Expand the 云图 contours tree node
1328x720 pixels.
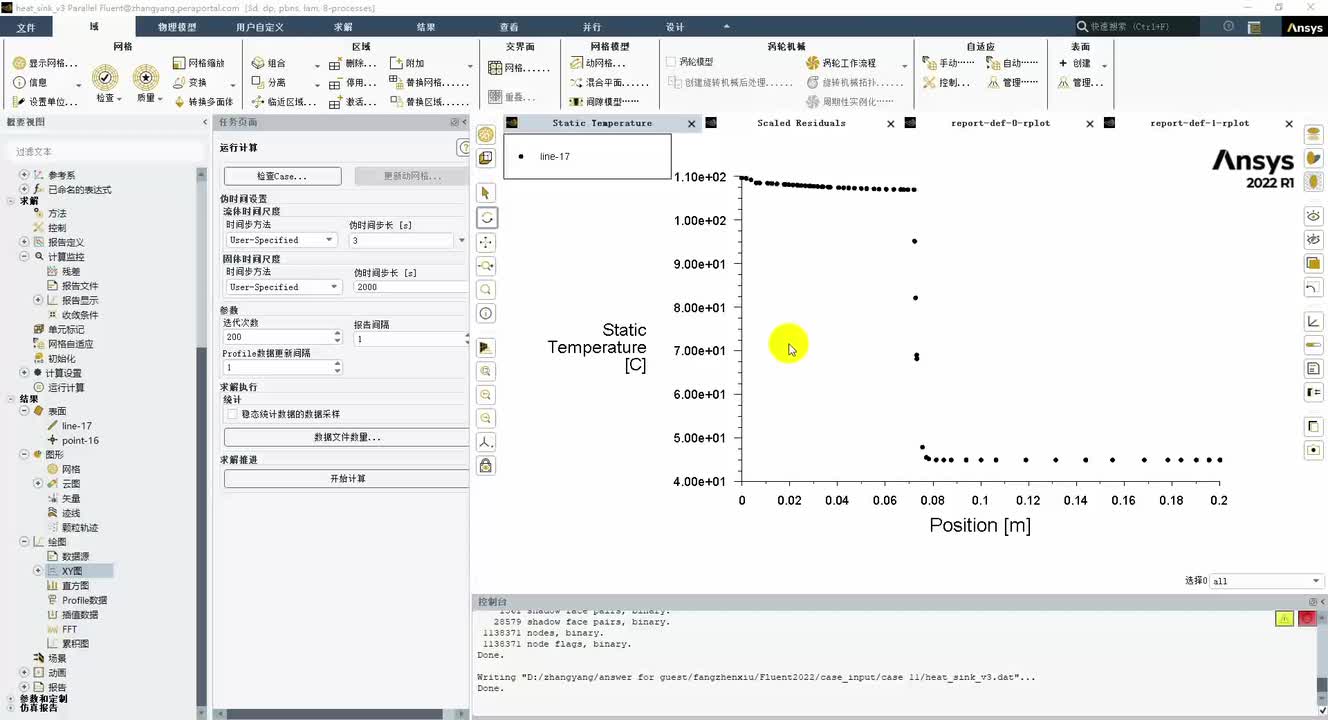point(39,484)
